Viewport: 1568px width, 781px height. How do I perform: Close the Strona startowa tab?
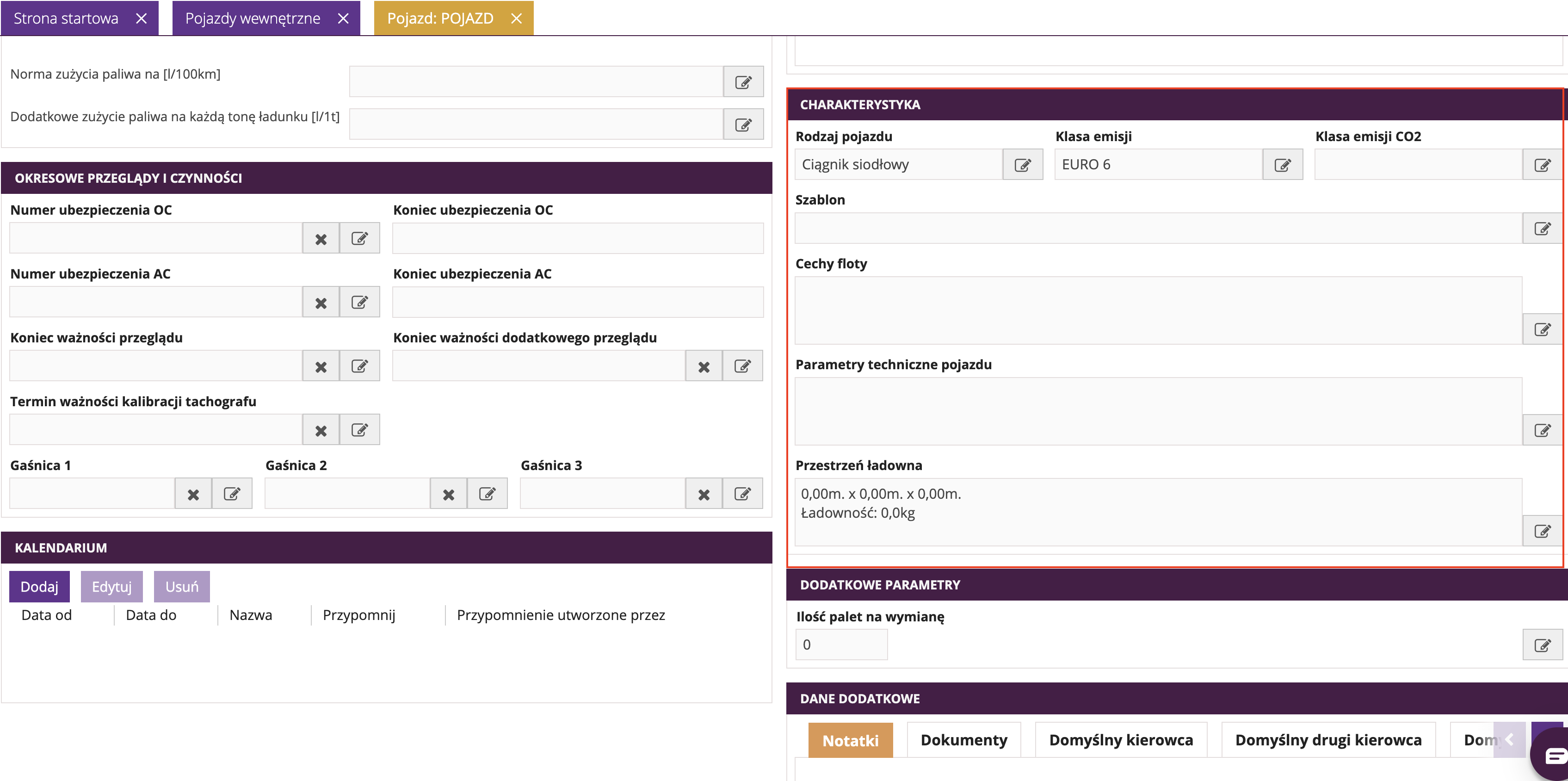pos(141,18)
